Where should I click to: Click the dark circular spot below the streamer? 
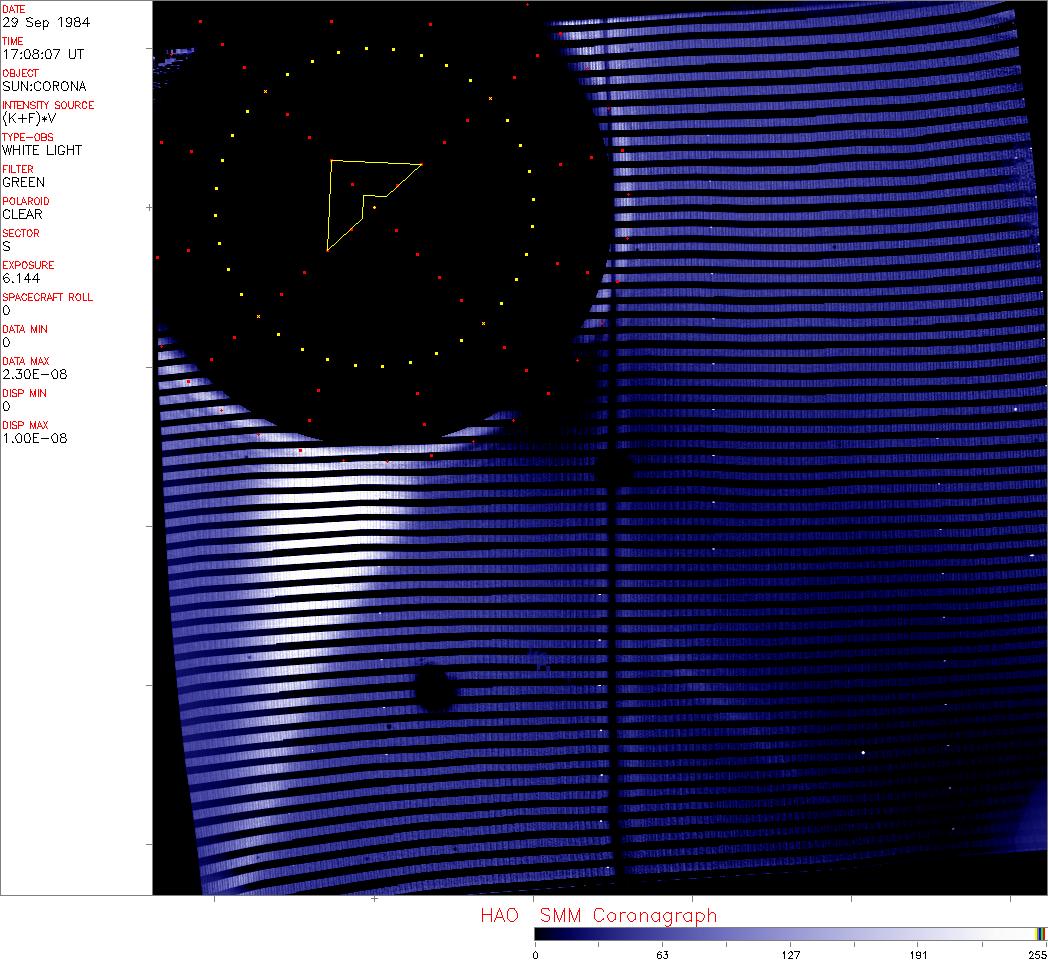coord(434,689)
